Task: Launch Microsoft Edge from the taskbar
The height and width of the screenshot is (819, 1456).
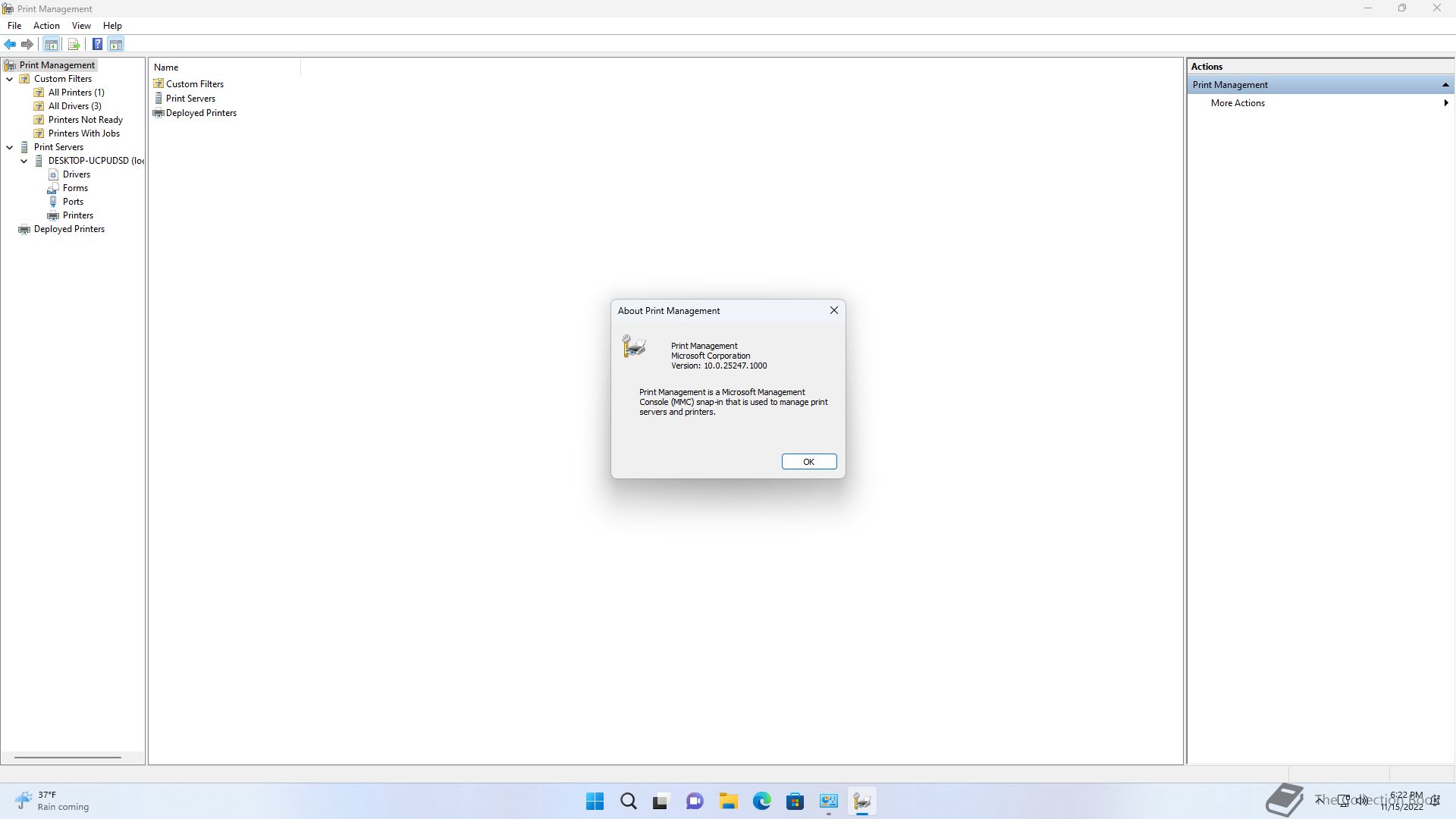Action: (x=762, y=801)
